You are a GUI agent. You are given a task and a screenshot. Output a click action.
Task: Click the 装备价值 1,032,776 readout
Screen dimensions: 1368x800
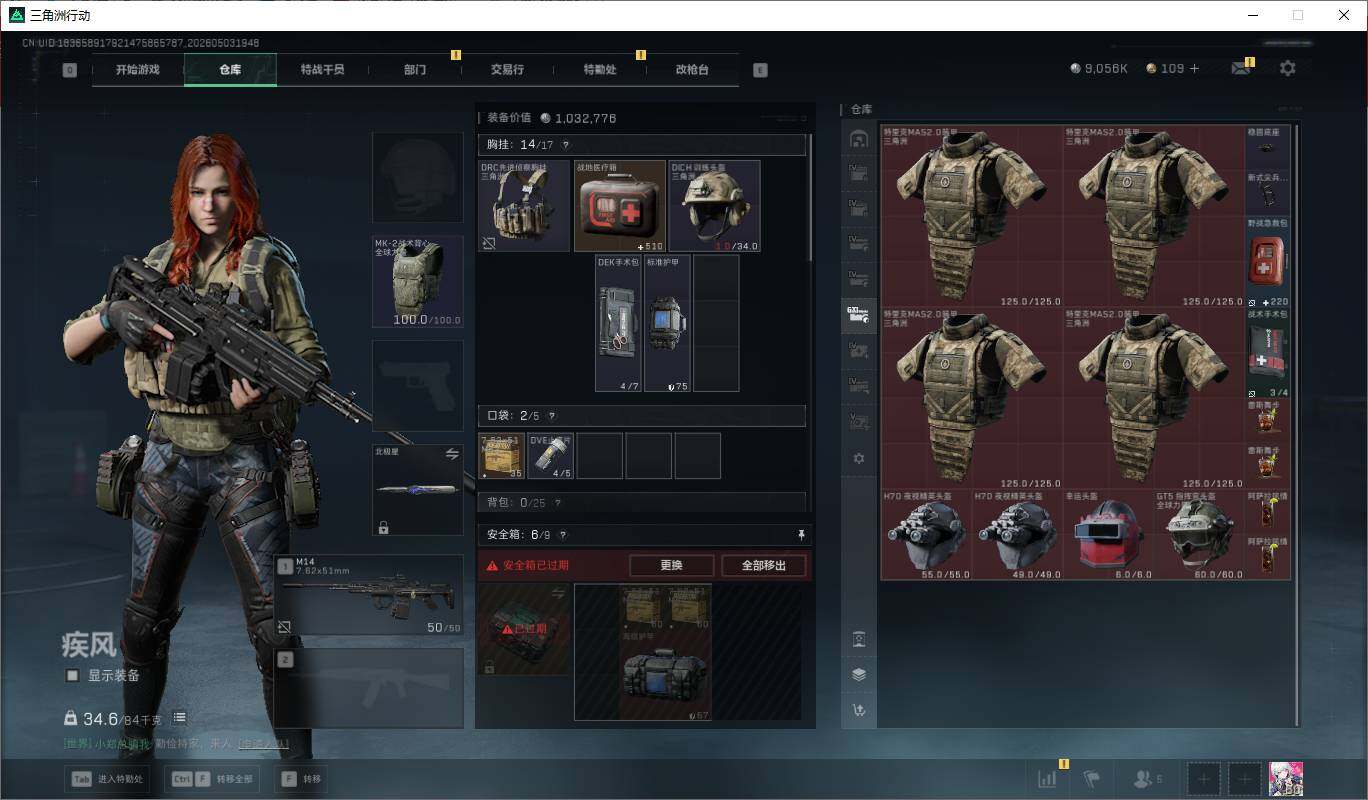point(552,118)
